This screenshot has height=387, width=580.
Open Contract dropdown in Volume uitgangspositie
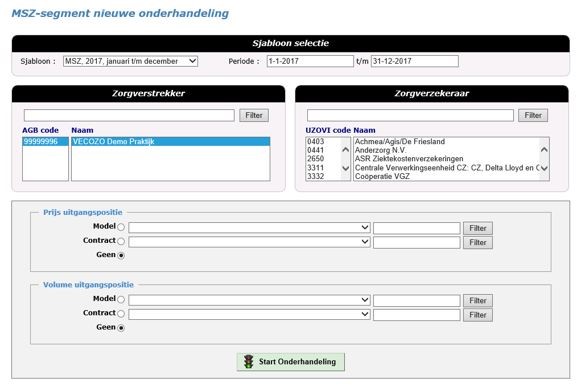click(249, 314)
